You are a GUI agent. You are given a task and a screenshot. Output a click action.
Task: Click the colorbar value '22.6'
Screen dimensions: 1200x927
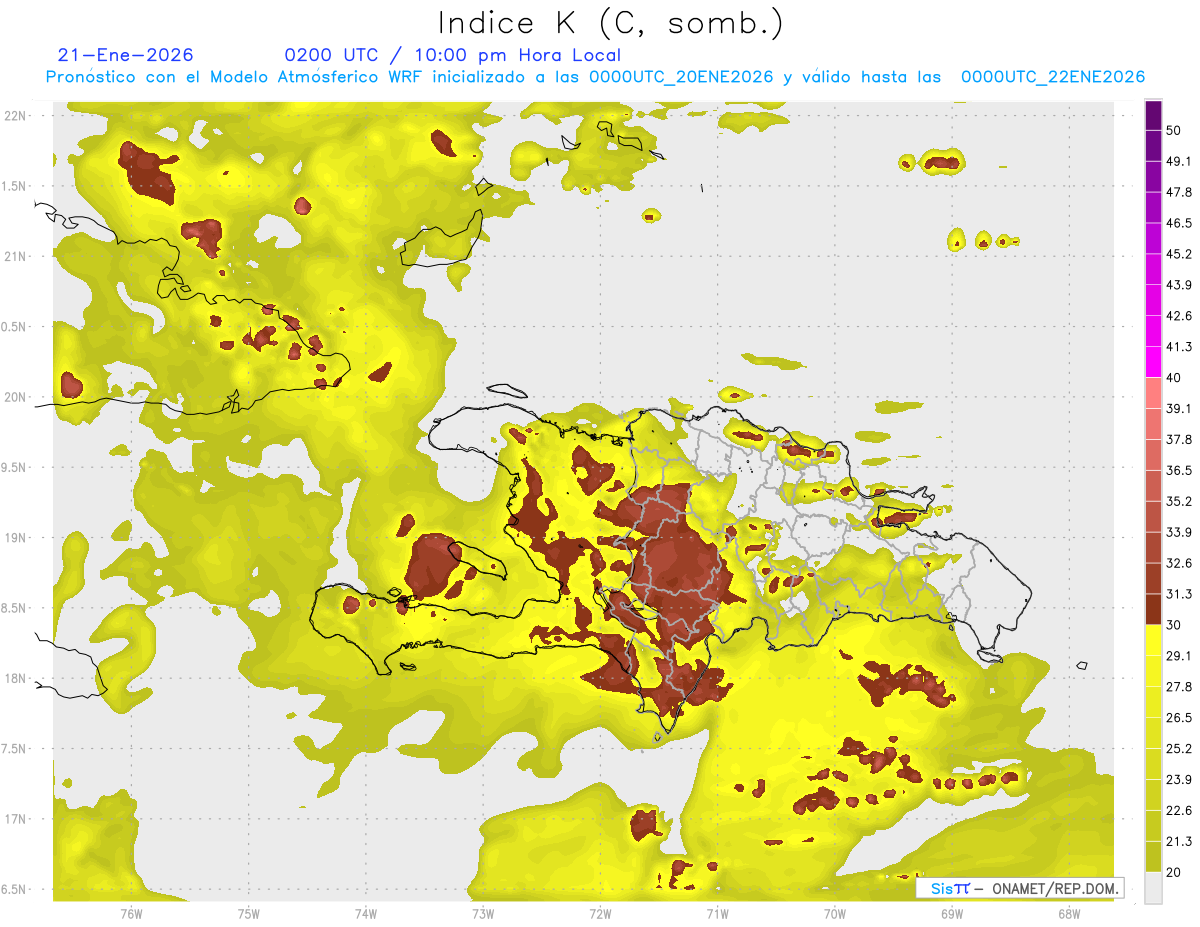pyautogui.click(x=1179, y=811)
